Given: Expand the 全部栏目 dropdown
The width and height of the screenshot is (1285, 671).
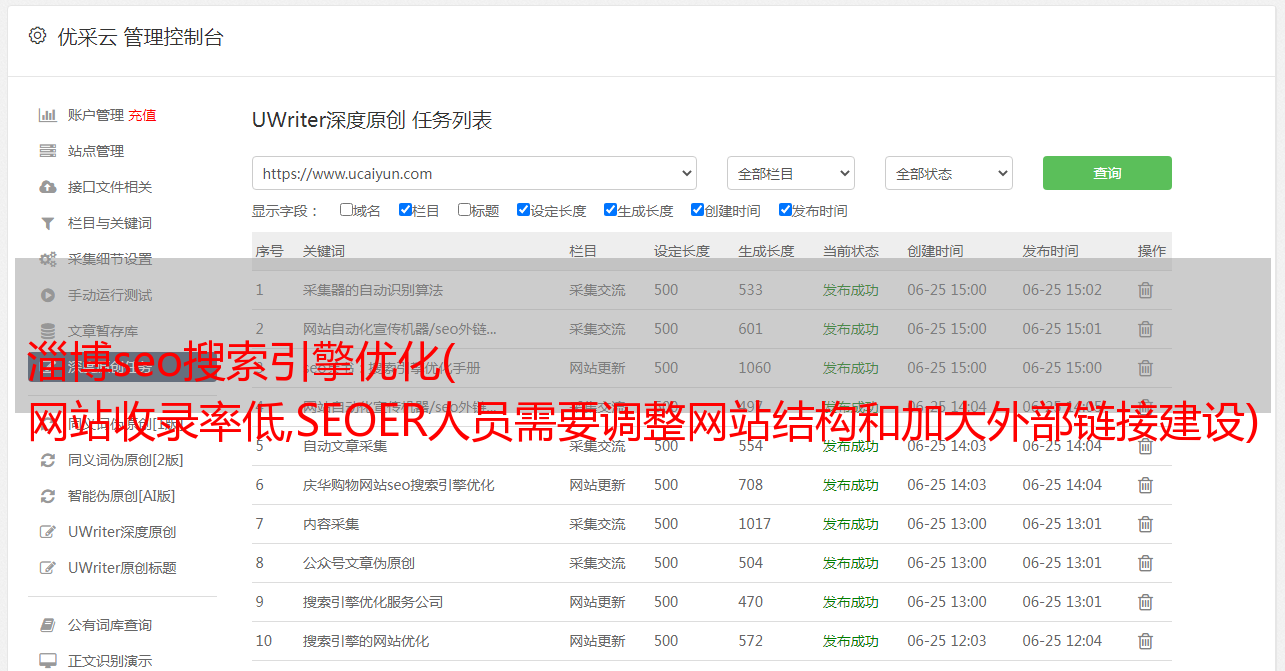Looking at the screenshot, I should click(x=790, y=173).
